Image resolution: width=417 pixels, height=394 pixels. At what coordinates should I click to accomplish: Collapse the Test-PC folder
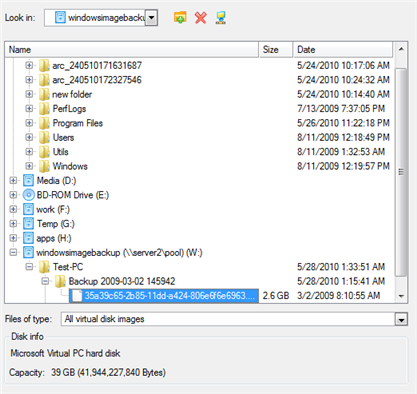pyautogui.click(x=29, y=267)
